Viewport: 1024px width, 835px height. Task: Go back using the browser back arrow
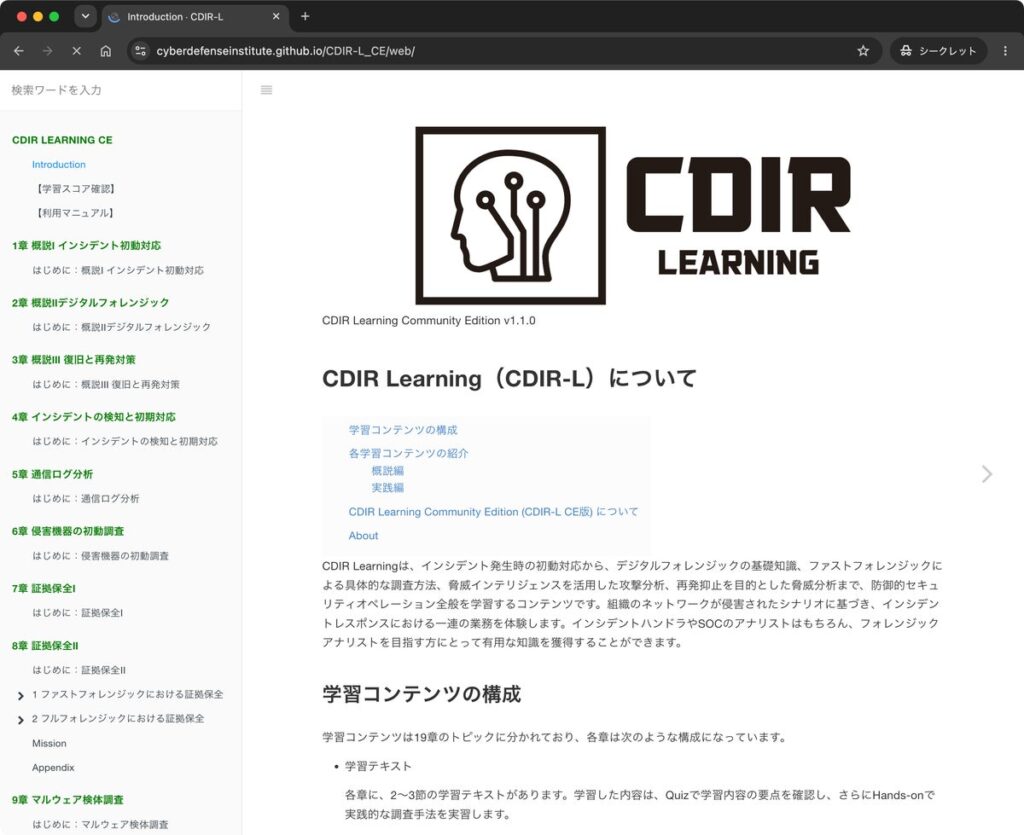(x=18, y=51)
